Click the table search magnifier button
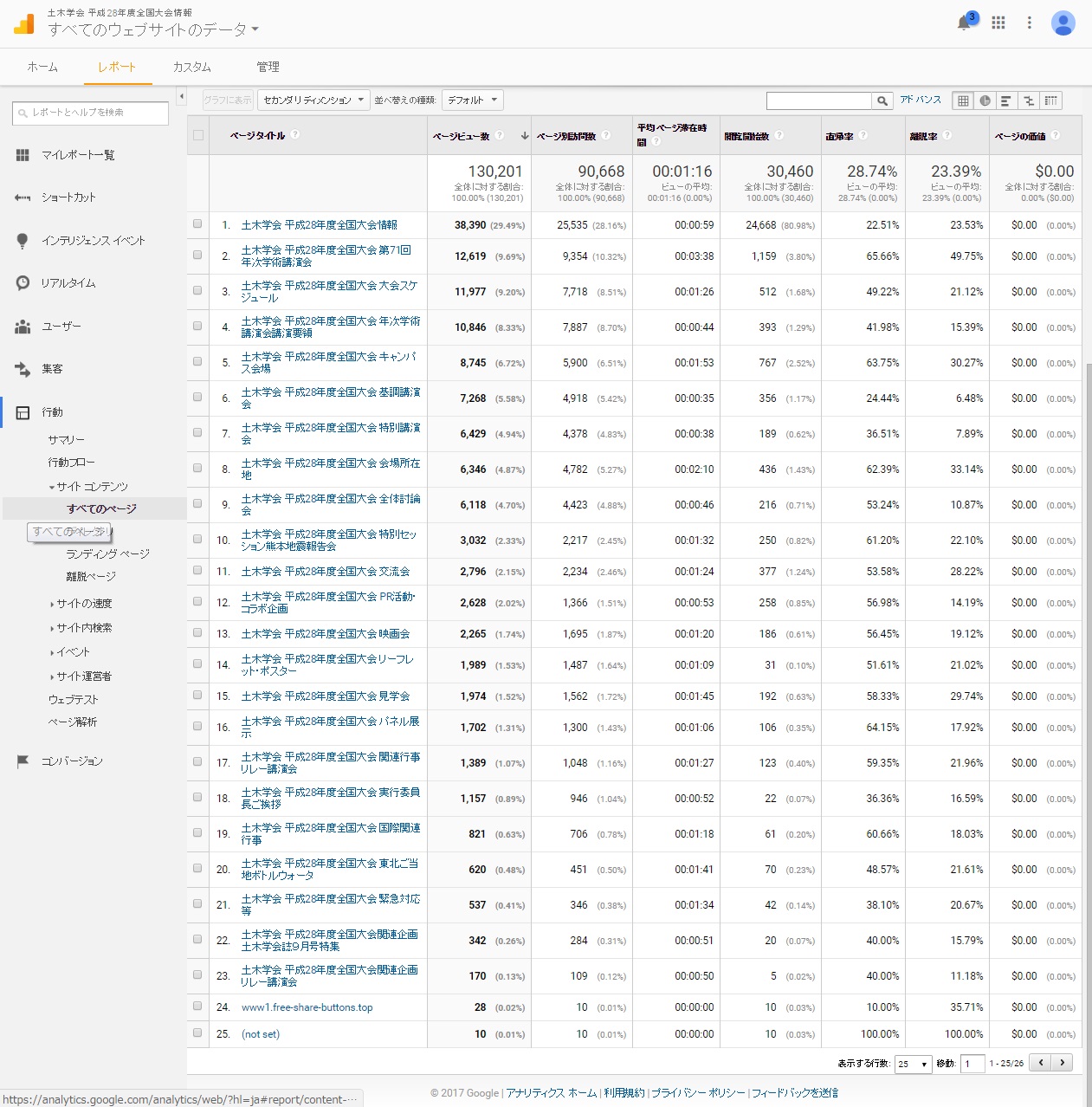Viewport: 1092px width, 1107px height. (x=882, y=100)
